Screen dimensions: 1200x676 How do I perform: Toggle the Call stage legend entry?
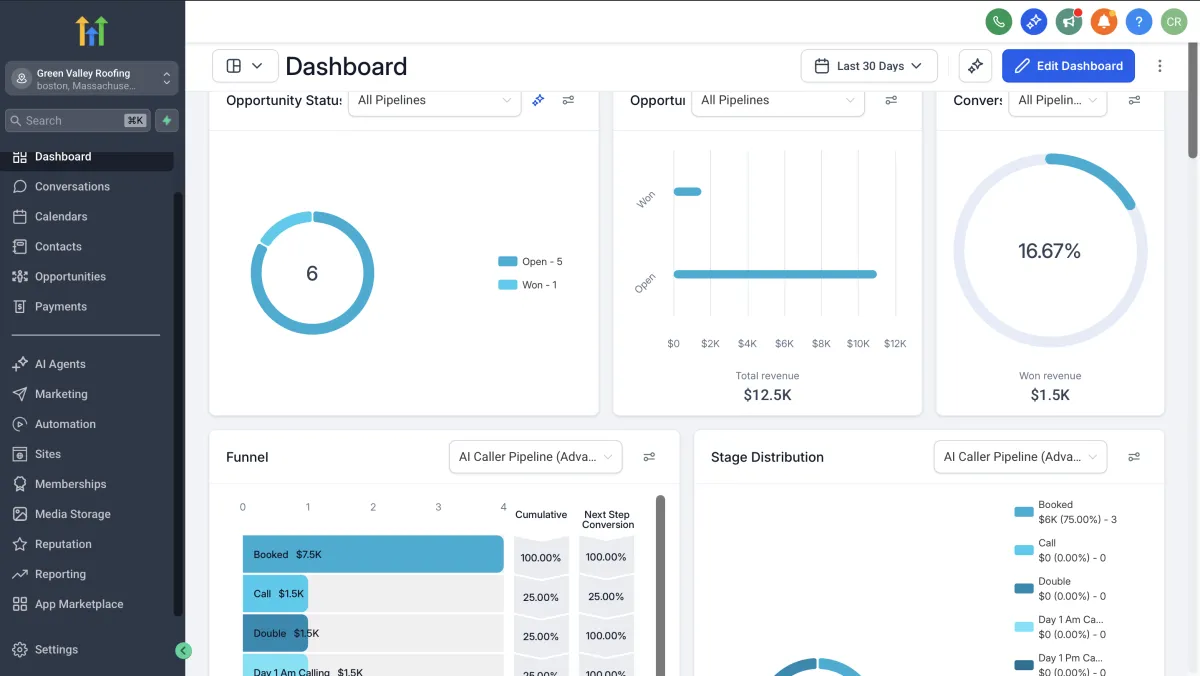[1060, 550]
